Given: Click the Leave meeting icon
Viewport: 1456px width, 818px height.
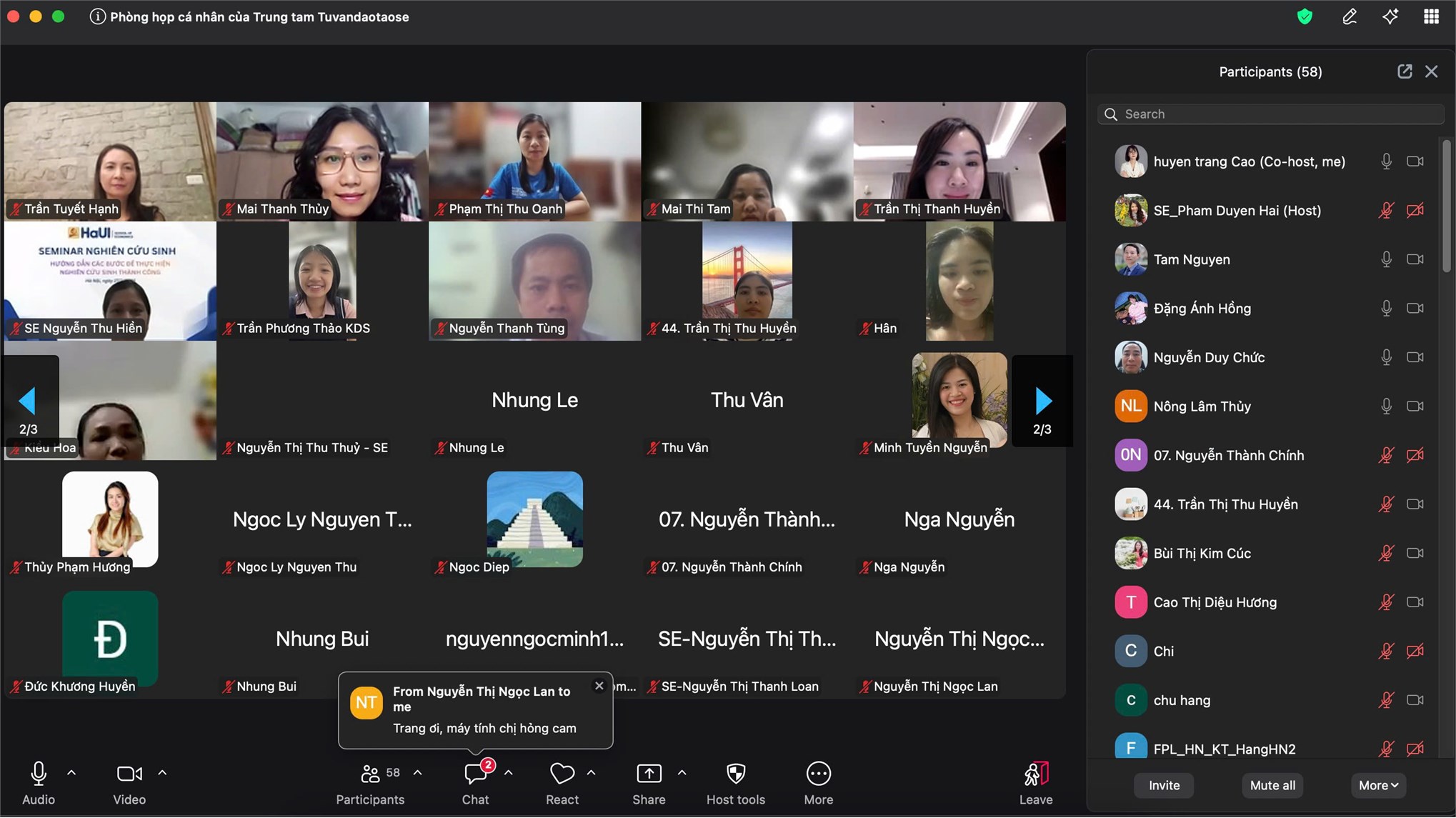Looking at the screenshot, I should click(x=1035, y=773).
